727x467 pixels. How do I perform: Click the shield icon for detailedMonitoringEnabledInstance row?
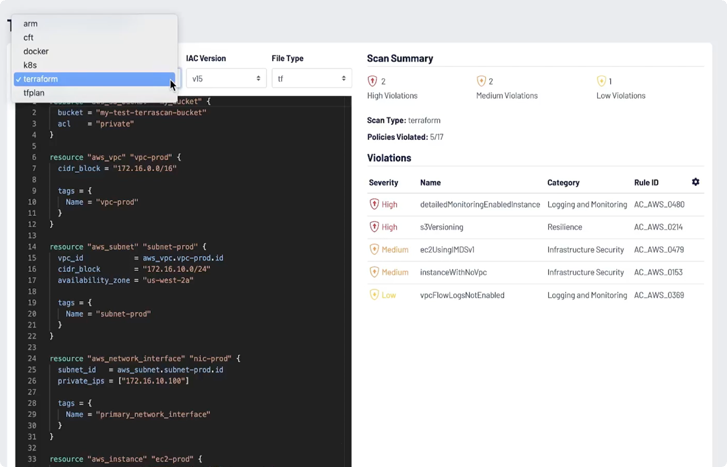coord(375,205)
